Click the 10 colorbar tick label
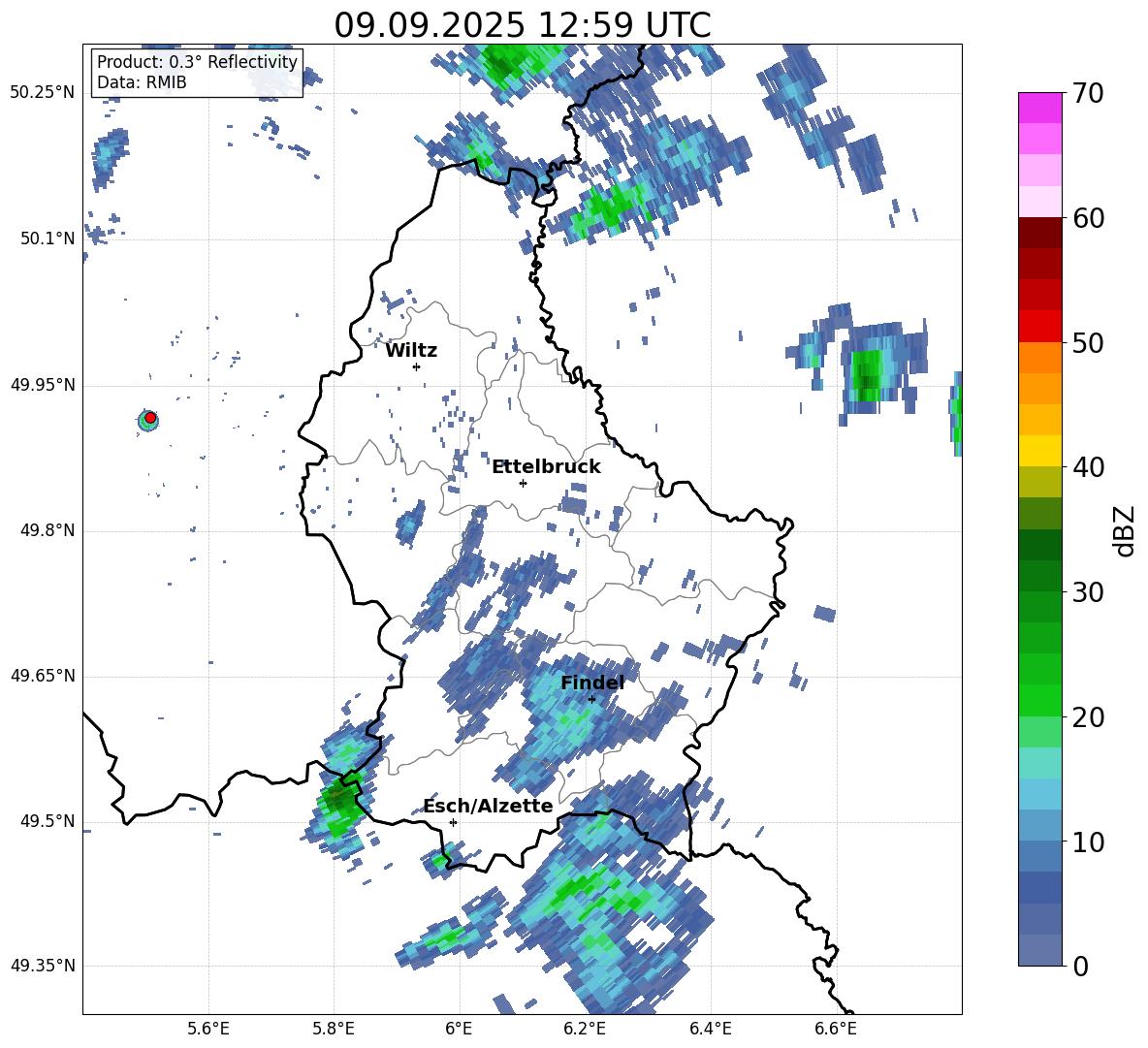Image resolution: width=1148 pixels, height=1048 pixels. 1087,842
